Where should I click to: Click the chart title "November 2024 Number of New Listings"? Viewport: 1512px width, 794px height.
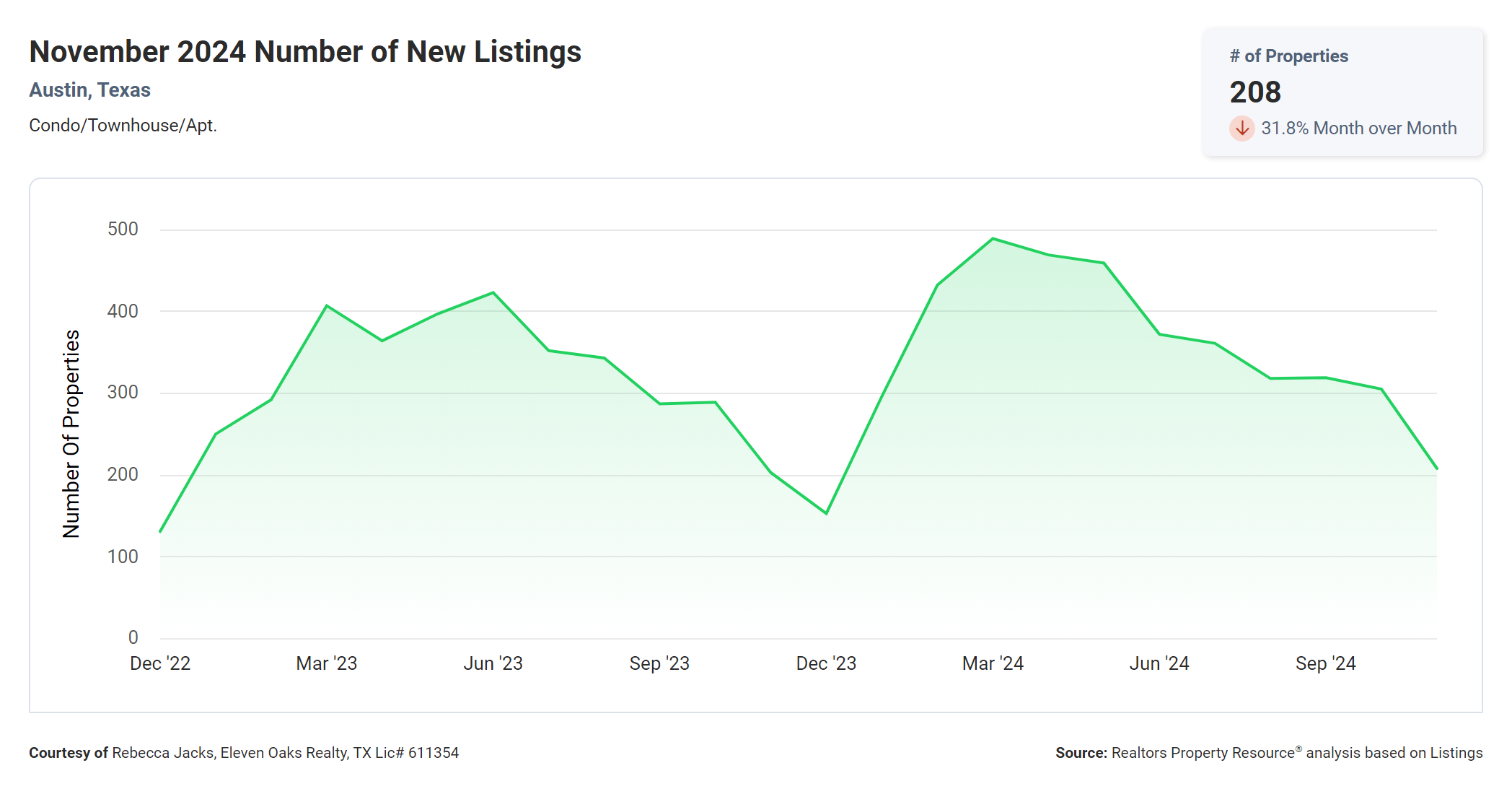(305, 52)
